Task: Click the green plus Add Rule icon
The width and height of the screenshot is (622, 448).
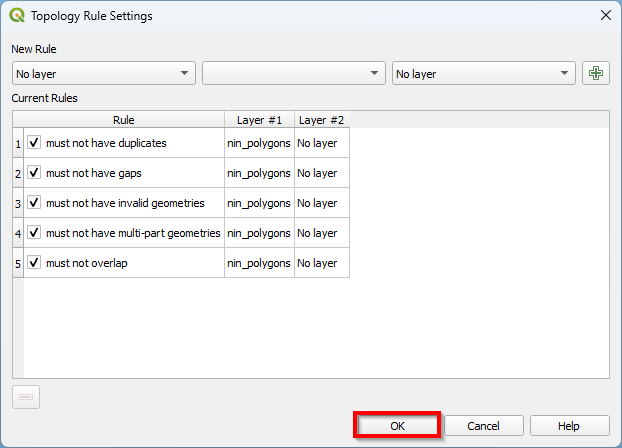Action: pos(596,73)
